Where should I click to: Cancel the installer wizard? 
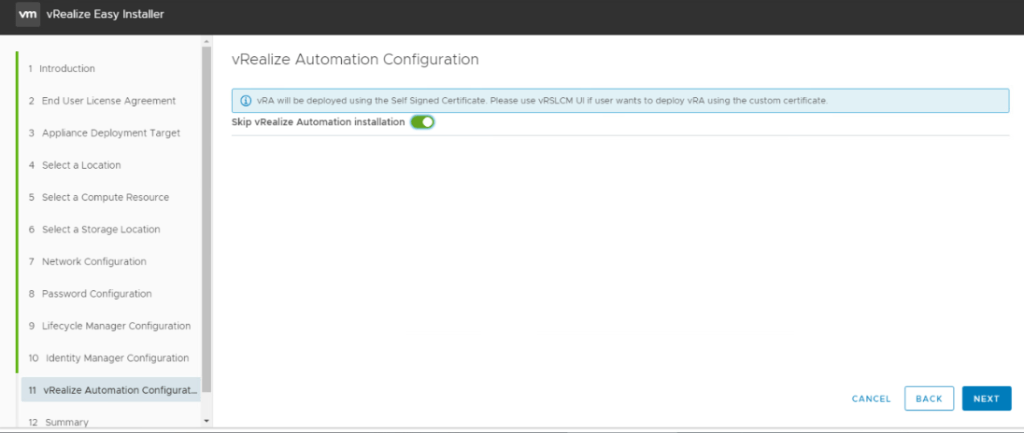(871, 398)
